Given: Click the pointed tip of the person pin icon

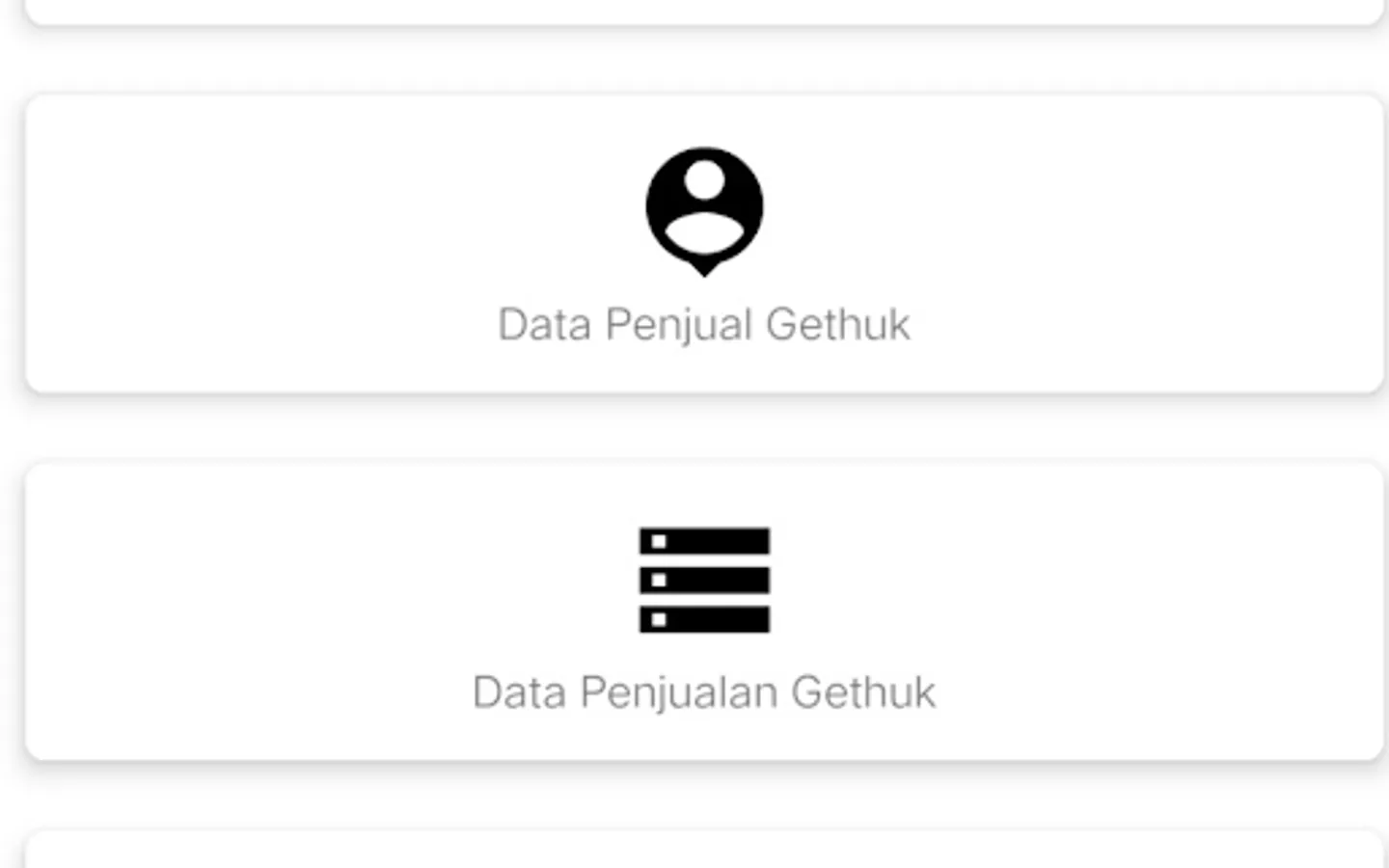Looking at the screenshot, I should [x=704, y=268].
